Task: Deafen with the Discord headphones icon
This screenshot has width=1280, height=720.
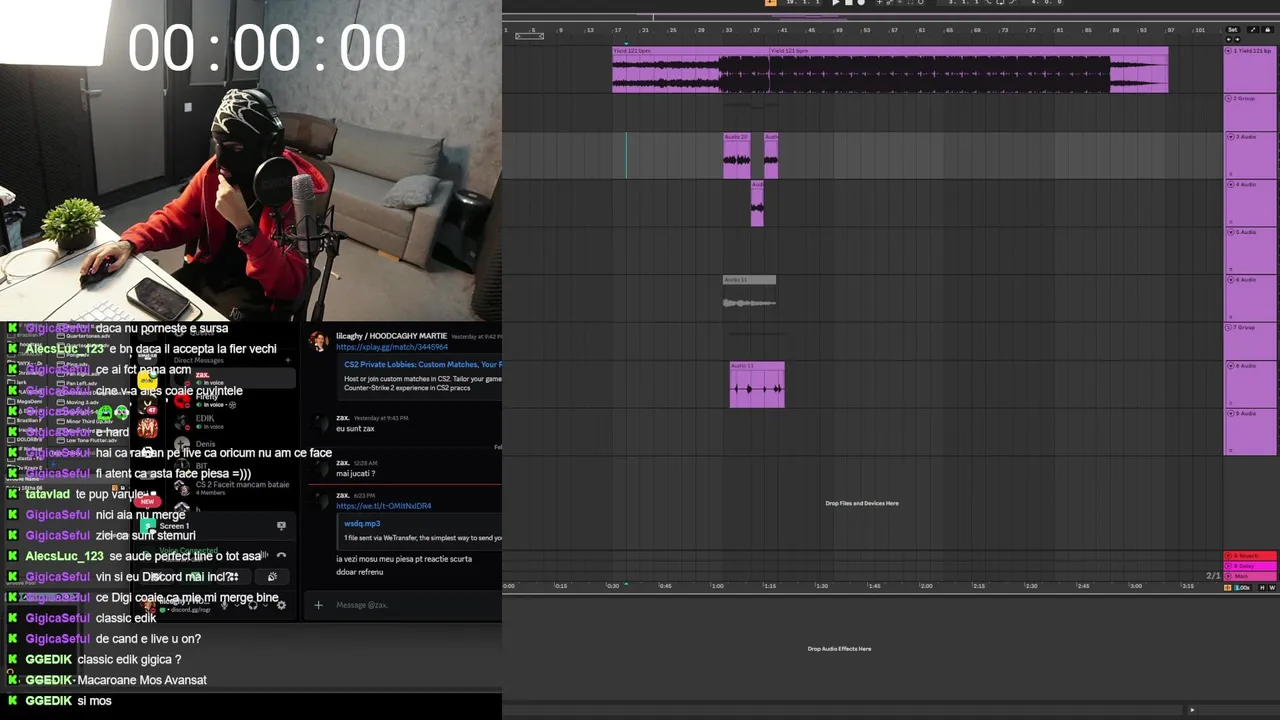Action: click(x=253, y=605)
